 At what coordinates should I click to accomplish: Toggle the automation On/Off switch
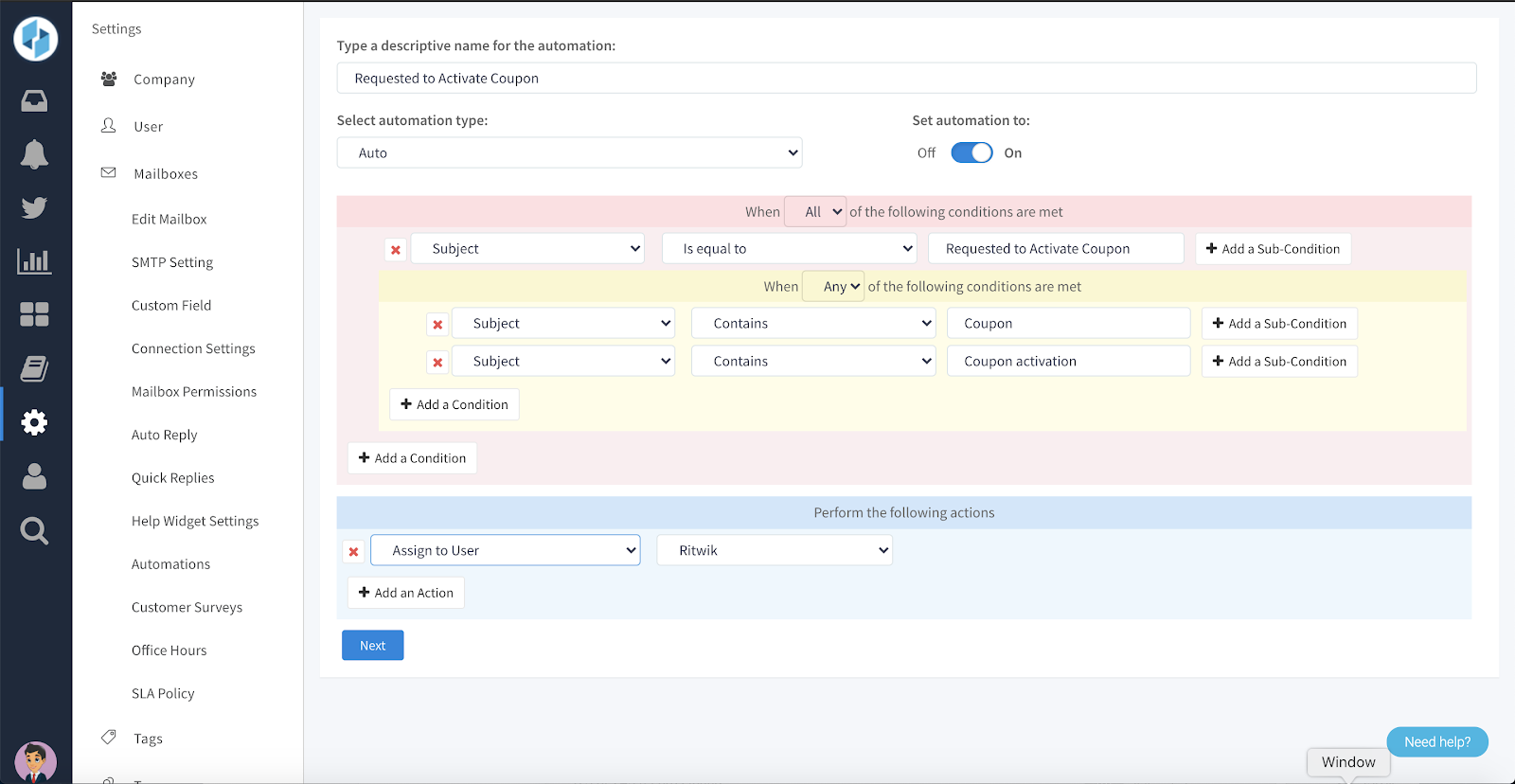[971, 152]
